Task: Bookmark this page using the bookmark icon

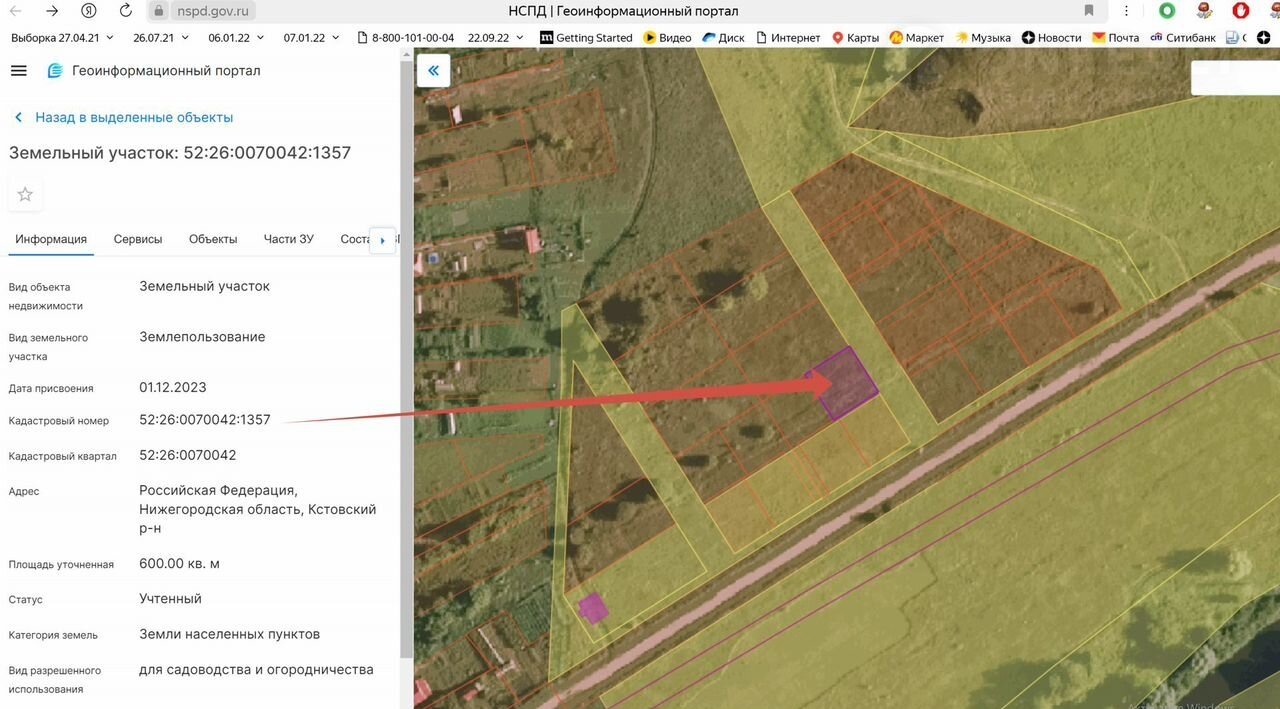Action: (x=1089, y=11)
